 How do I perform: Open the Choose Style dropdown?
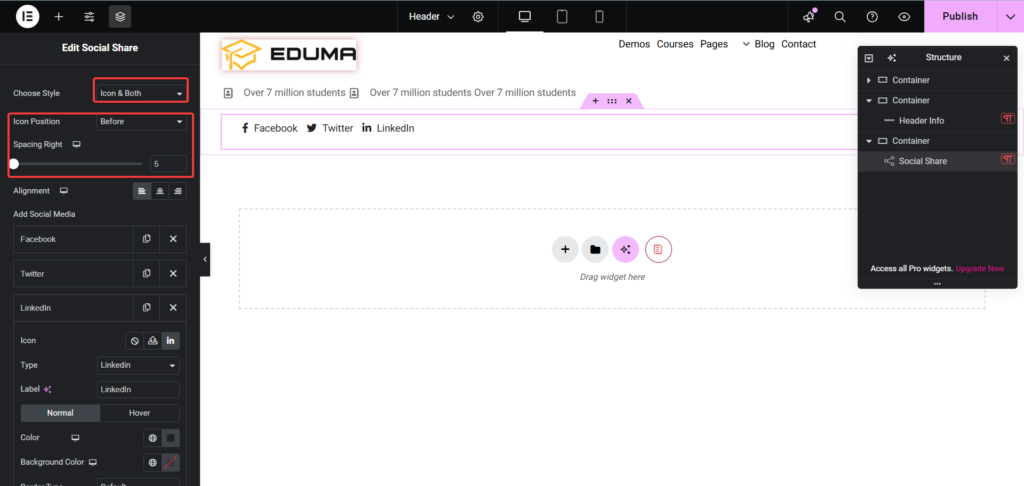(x=141, y=93)
